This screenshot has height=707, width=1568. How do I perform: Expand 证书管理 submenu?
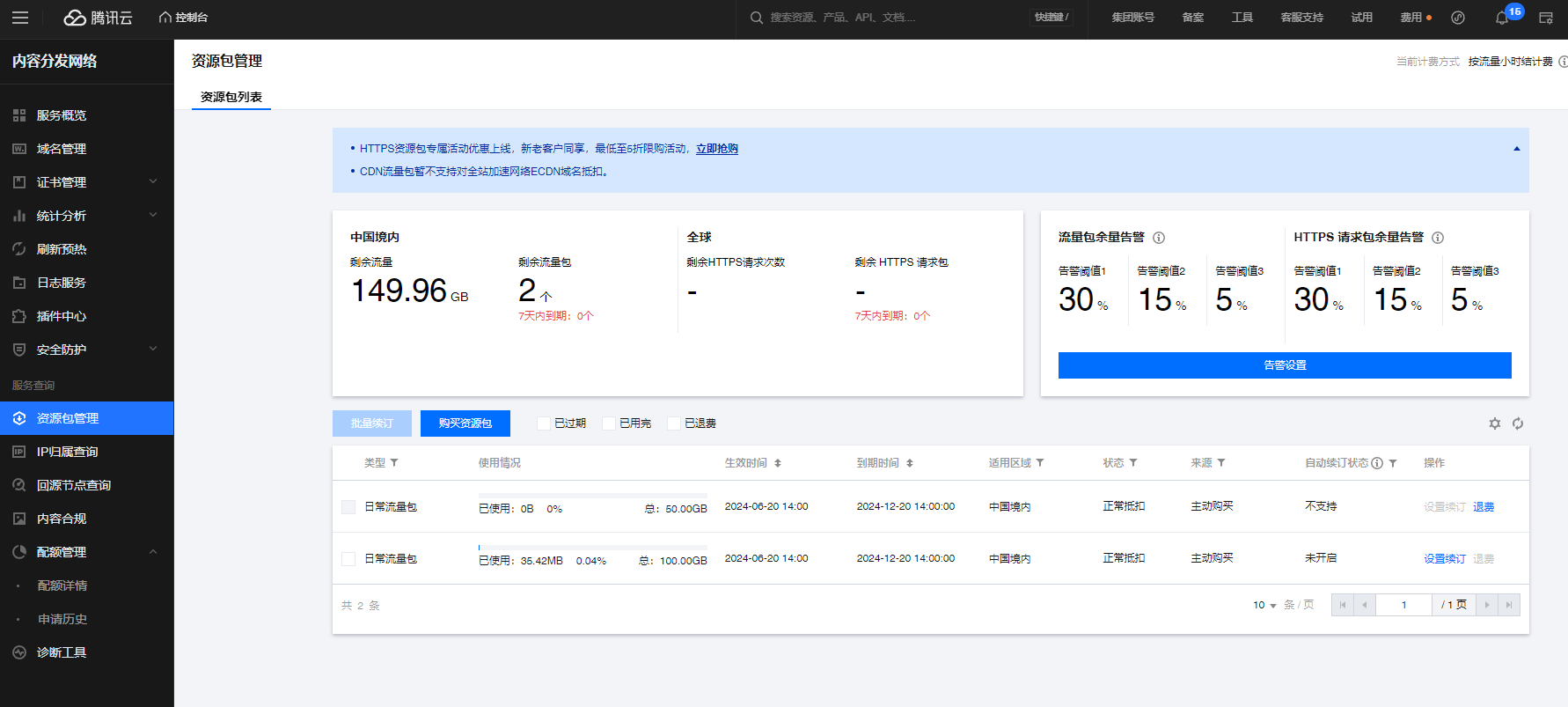point(153,181)
